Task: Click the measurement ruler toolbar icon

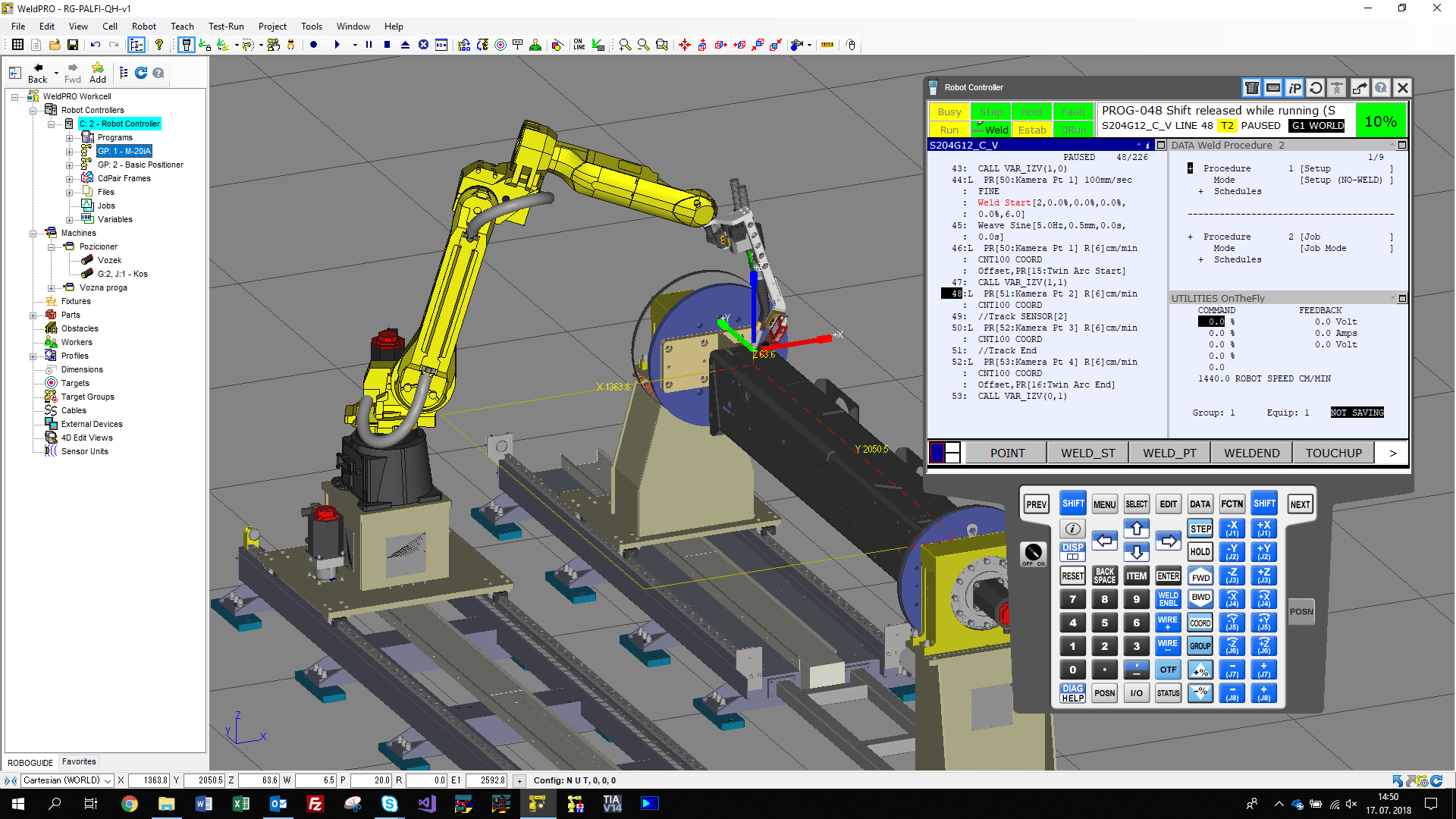Action: pos(827,45)
